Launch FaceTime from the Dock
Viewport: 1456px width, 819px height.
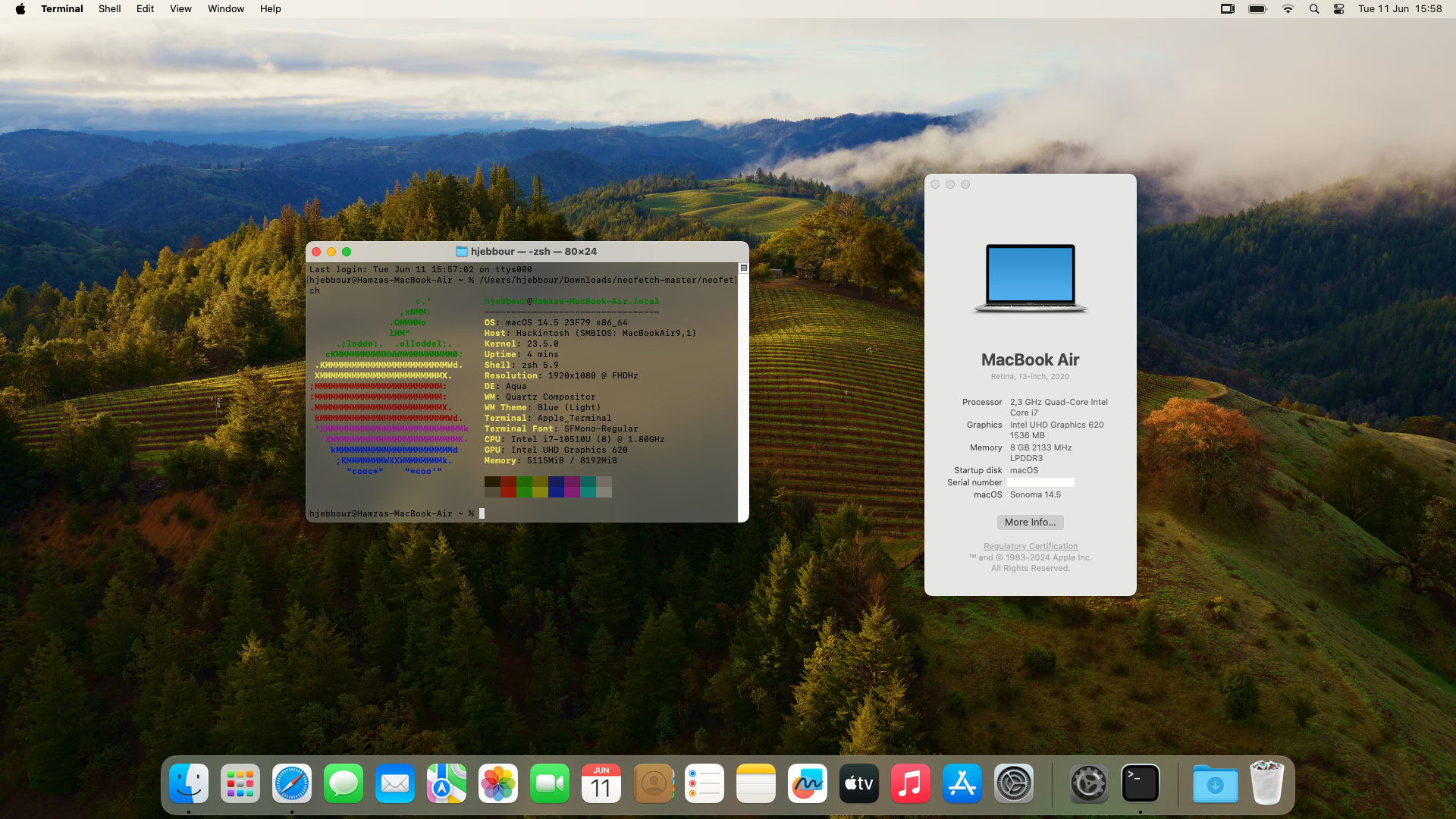click(x=550, y=783)
